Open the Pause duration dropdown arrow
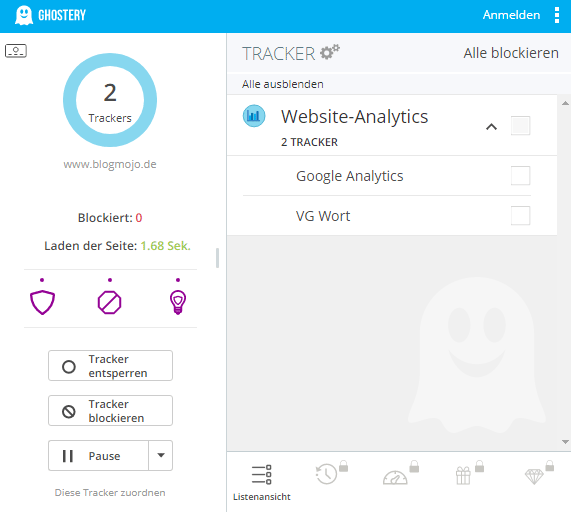 pyautogui.click(x=161, y=455)
